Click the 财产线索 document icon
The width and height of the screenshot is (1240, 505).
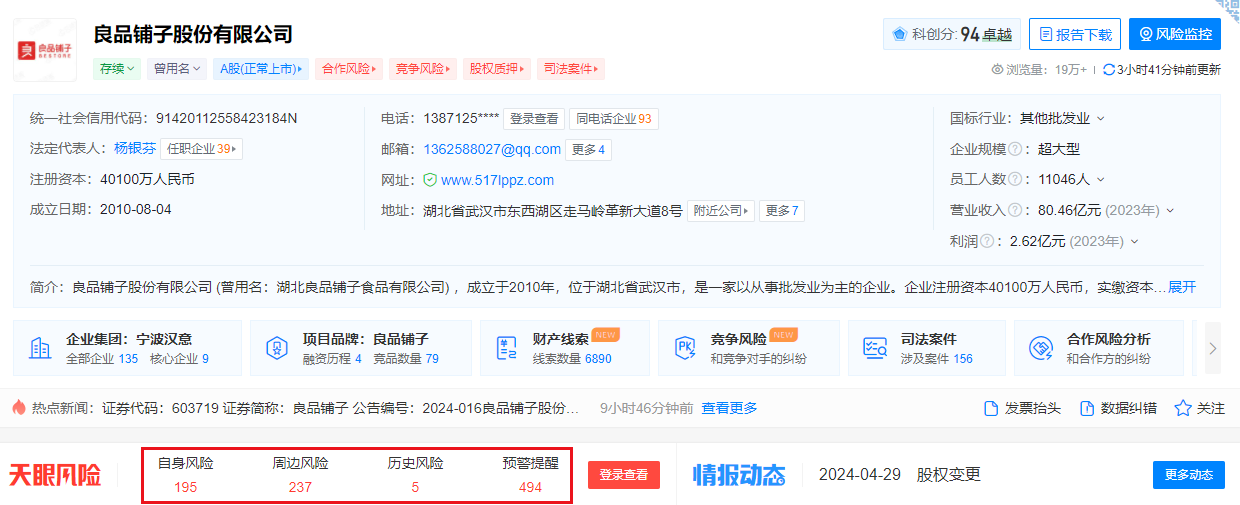(506, 348)
